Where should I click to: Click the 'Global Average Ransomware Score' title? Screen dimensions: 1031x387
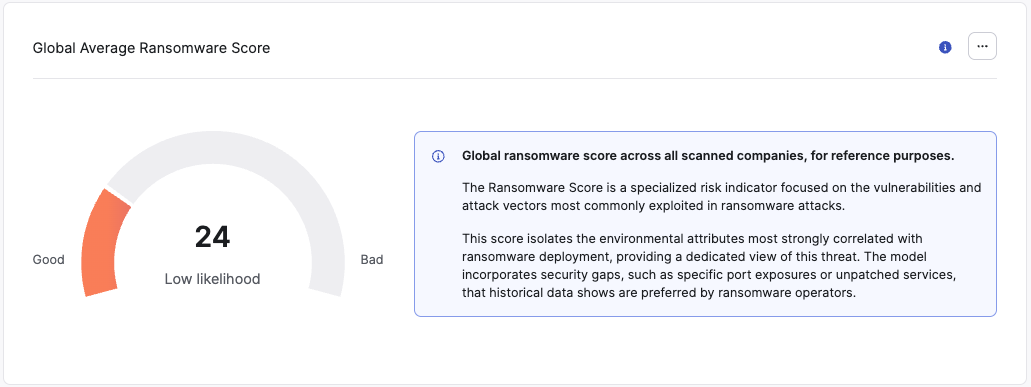point(151,48)
